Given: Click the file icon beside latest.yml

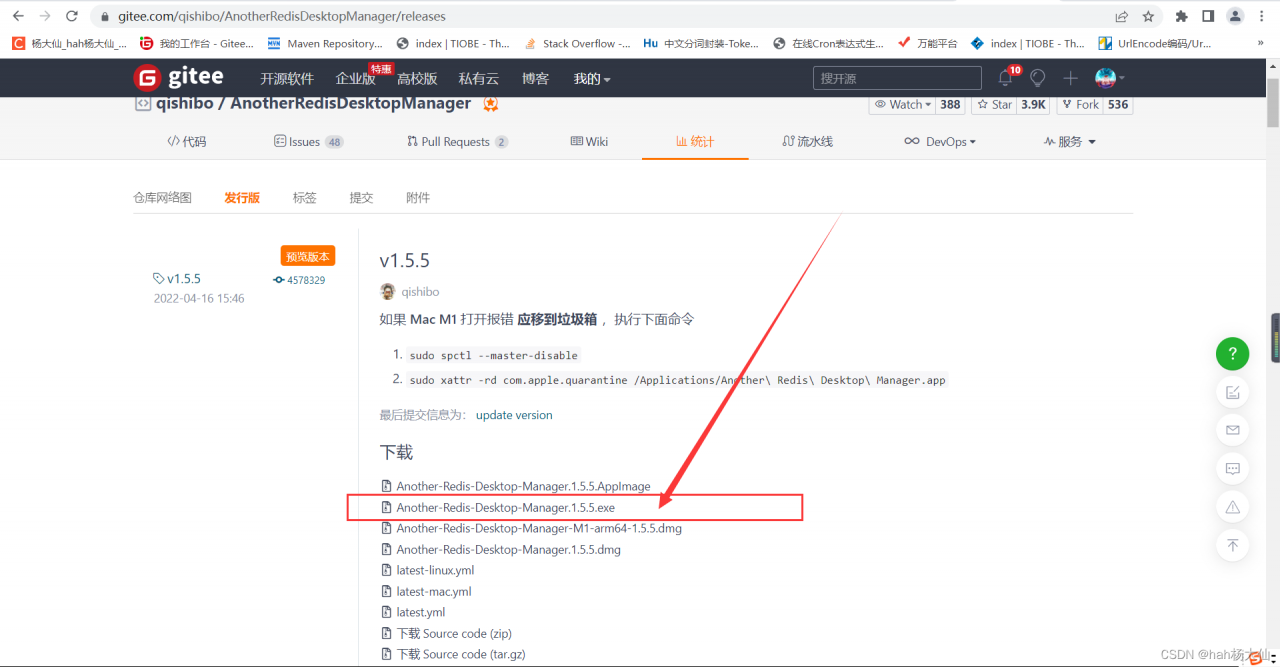Looking at the screenshot, I should (x=387, y=612).
